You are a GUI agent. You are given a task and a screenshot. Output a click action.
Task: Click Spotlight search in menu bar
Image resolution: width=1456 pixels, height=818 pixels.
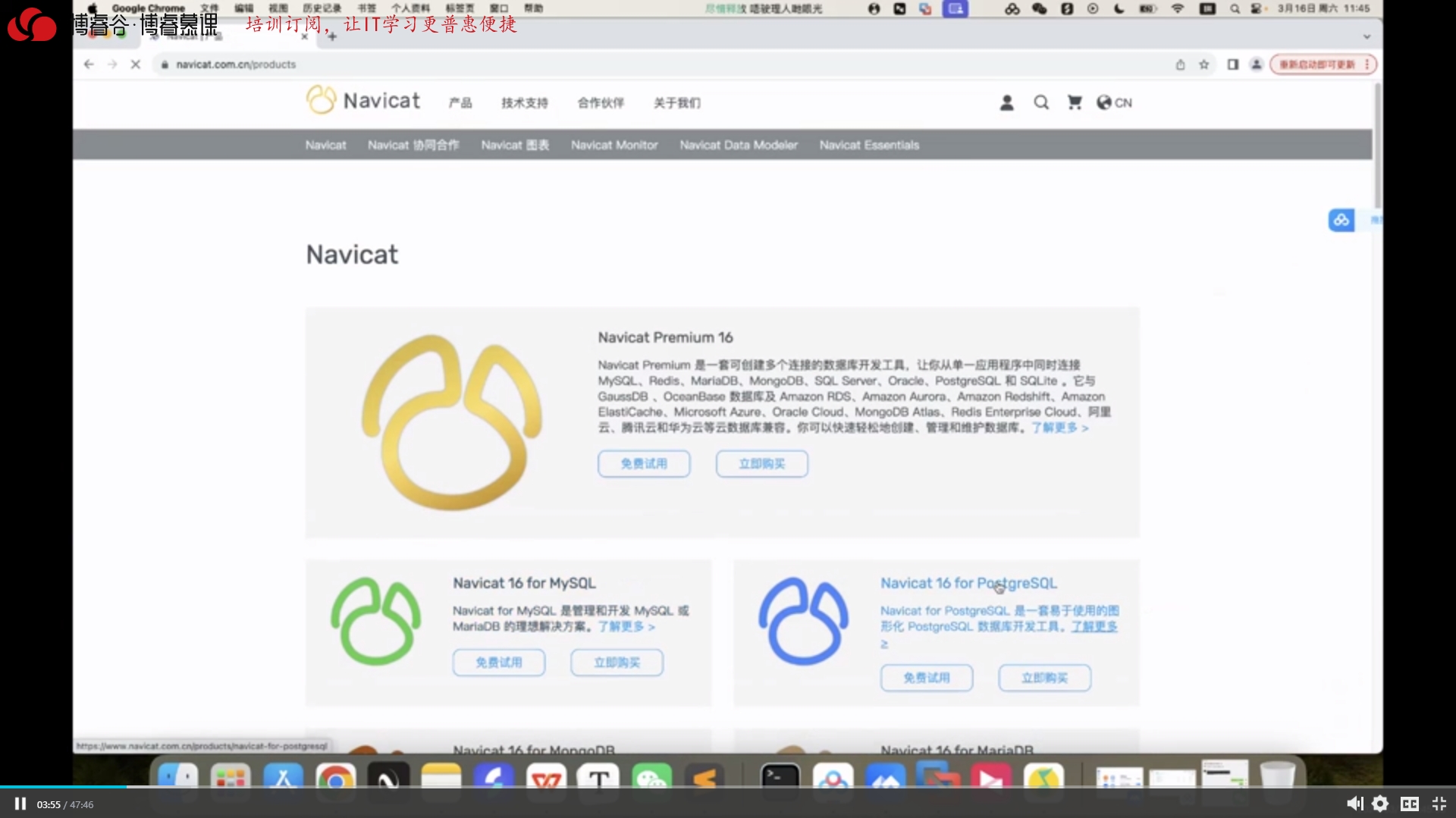click(x=1235, y=8)
